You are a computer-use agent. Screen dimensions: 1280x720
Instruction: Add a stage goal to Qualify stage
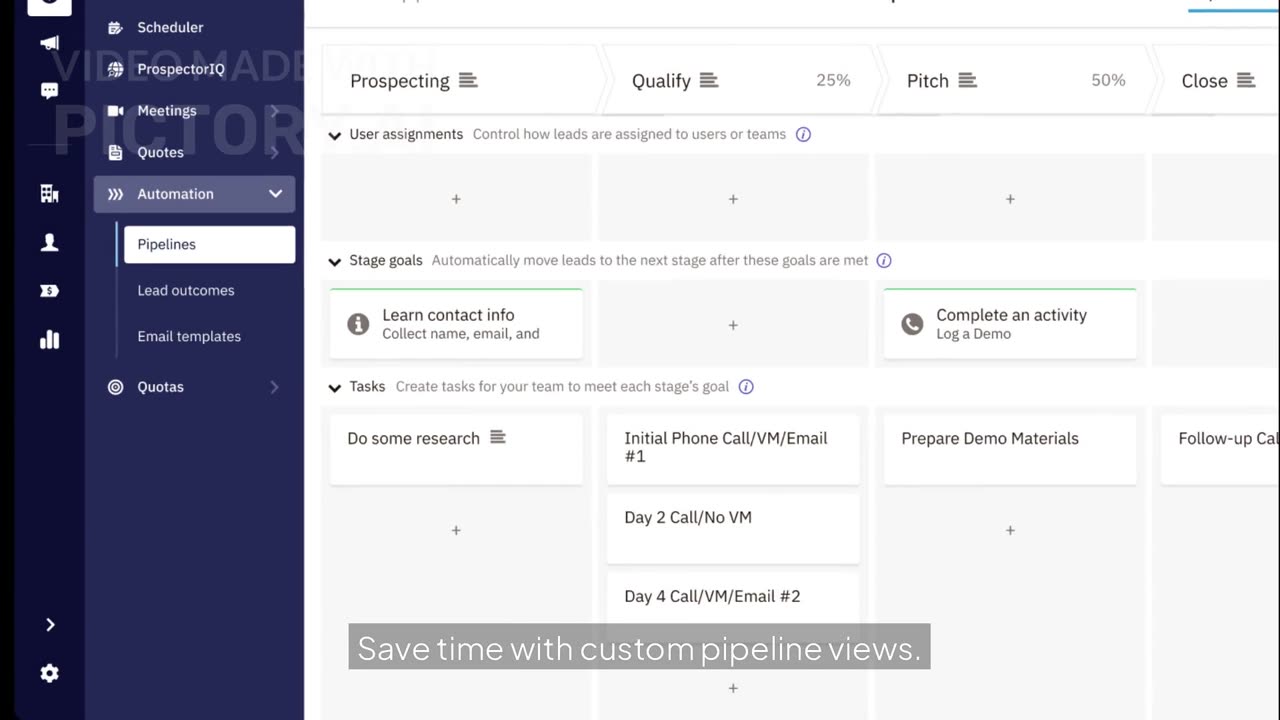(x=733, y=325)
